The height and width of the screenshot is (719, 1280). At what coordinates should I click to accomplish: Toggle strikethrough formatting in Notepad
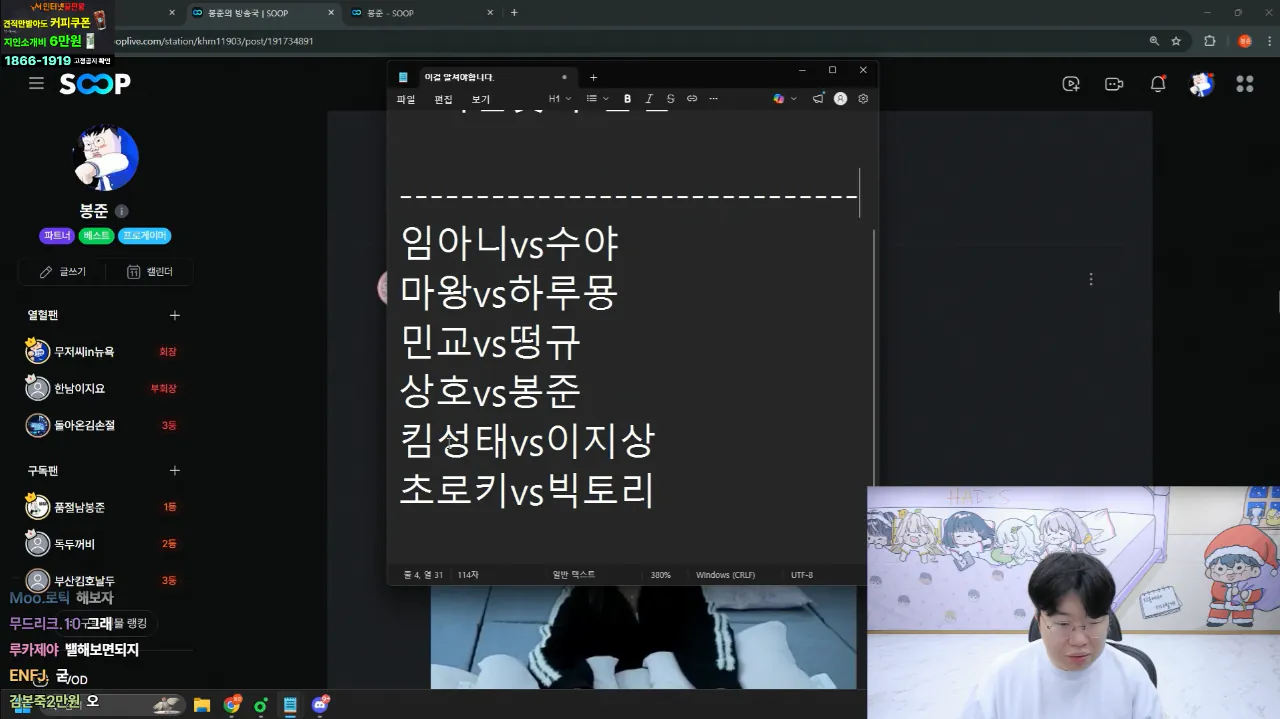click(x=670, y=98)
